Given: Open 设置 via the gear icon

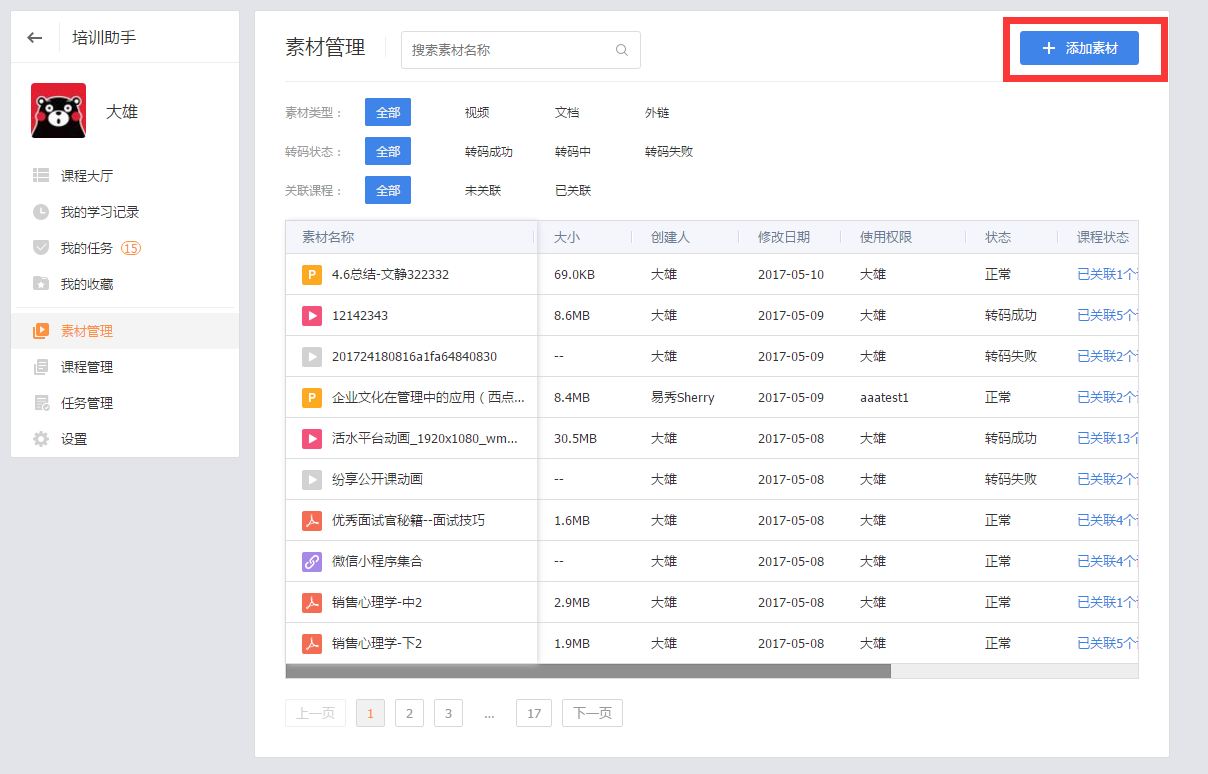Looking at the screenshot, I should pos(41,439).
